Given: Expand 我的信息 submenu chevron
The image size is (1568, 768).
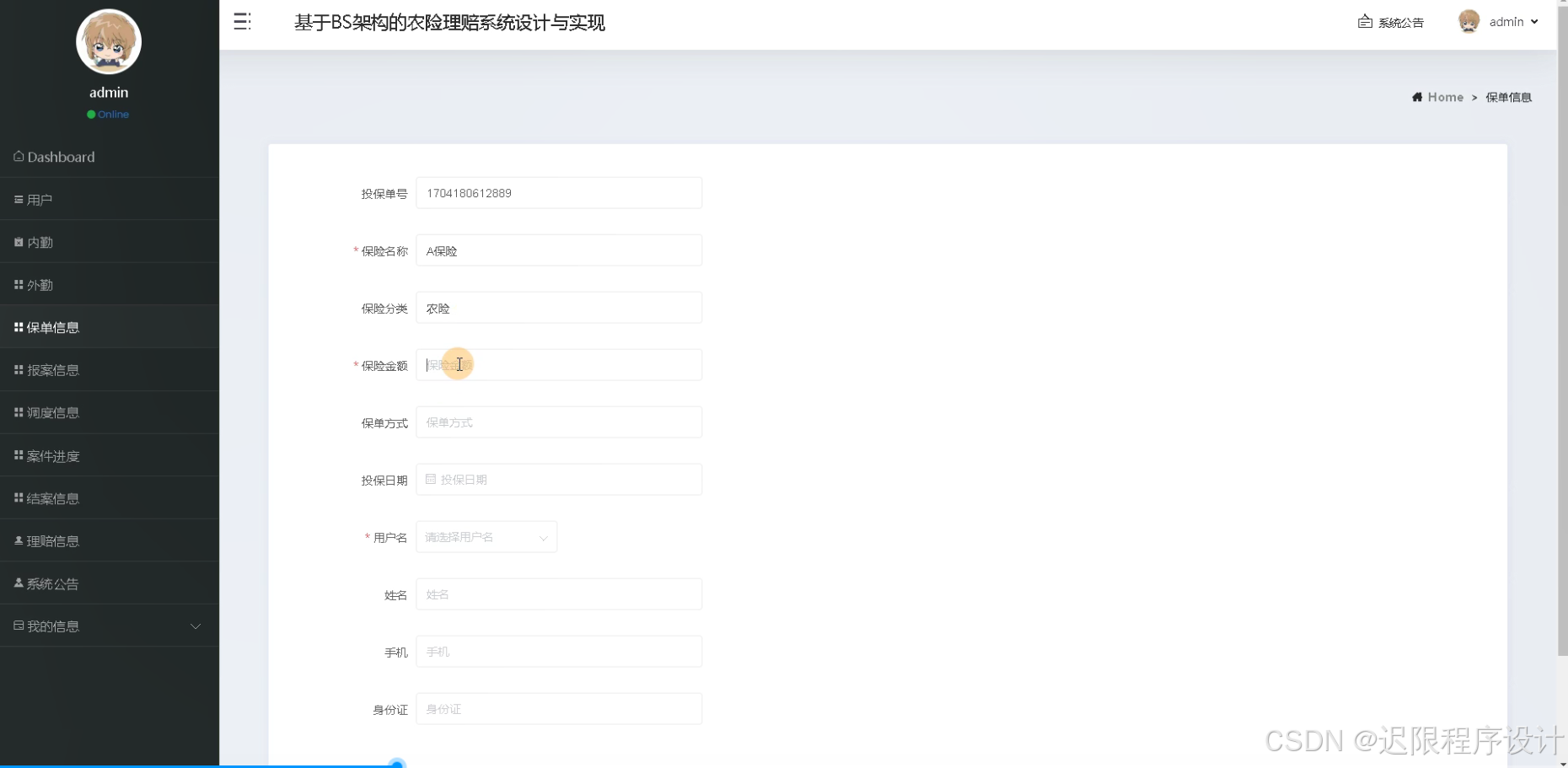Looking at the screenshot, I should click(x=196, y=626).
